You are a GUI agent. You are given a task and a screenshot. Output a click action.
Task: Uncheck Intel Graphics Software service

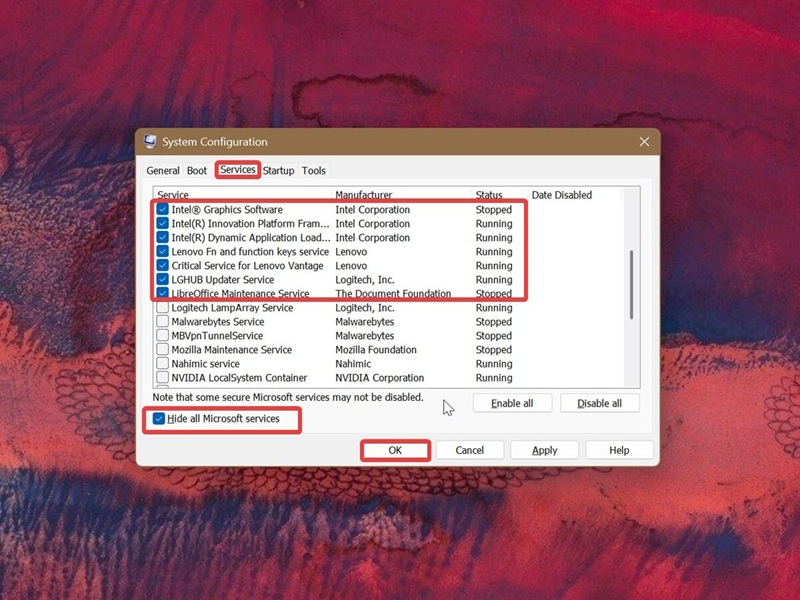(x=162, y=209)
